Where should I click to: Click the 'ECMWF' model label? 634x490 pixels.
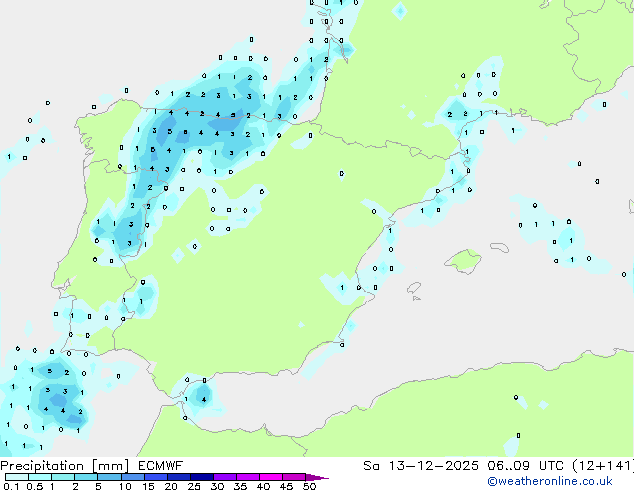pos(161,466)
